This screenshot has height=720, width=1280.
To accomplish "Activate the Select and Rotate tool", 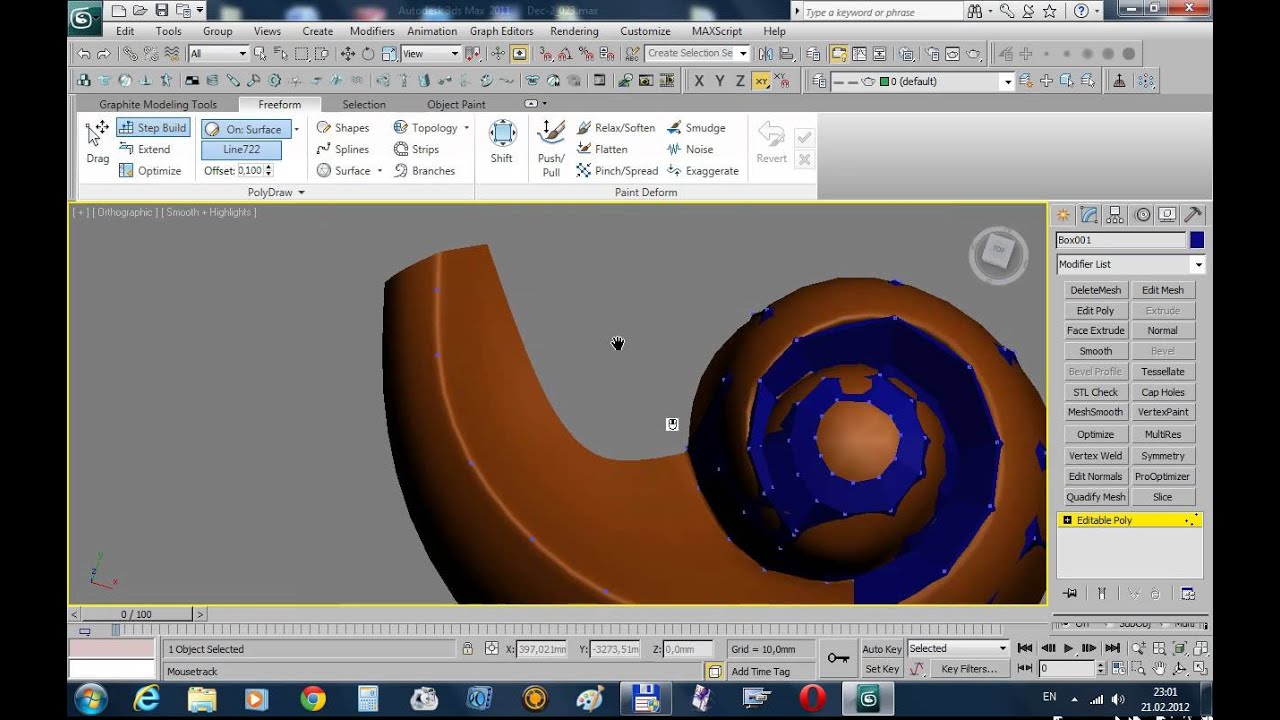I will click(368, 54).
